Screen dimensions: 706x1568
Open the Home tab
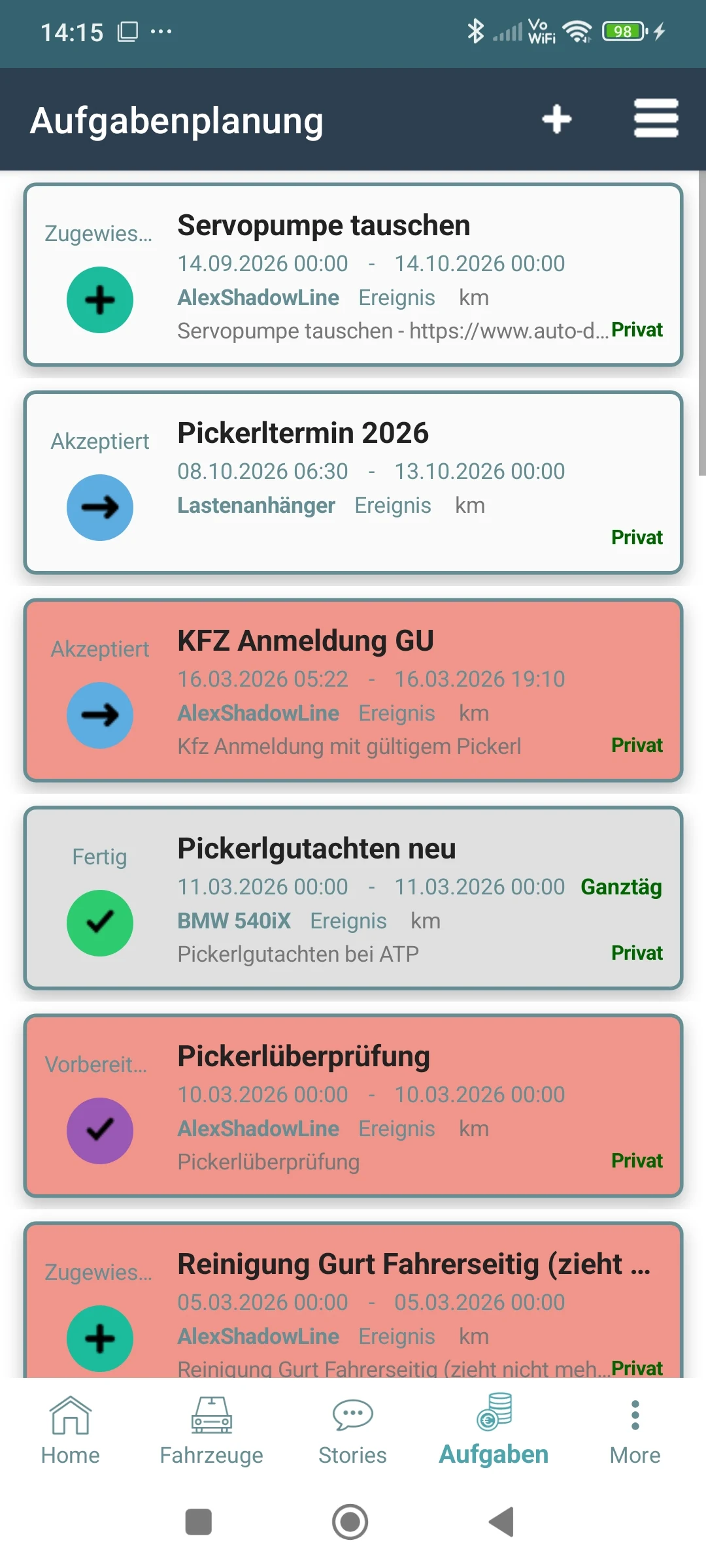click(x=71, y=1431)
